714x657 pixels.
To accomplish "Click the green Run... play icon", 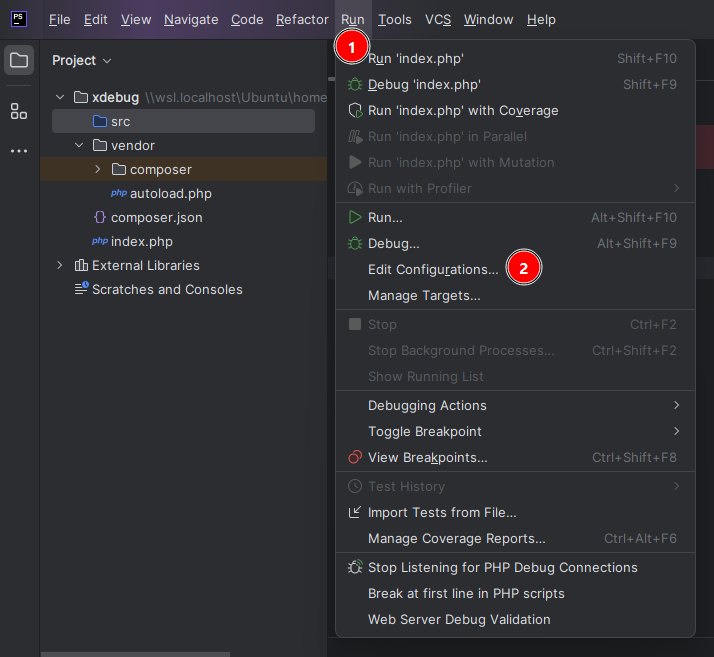I will 354,217.
